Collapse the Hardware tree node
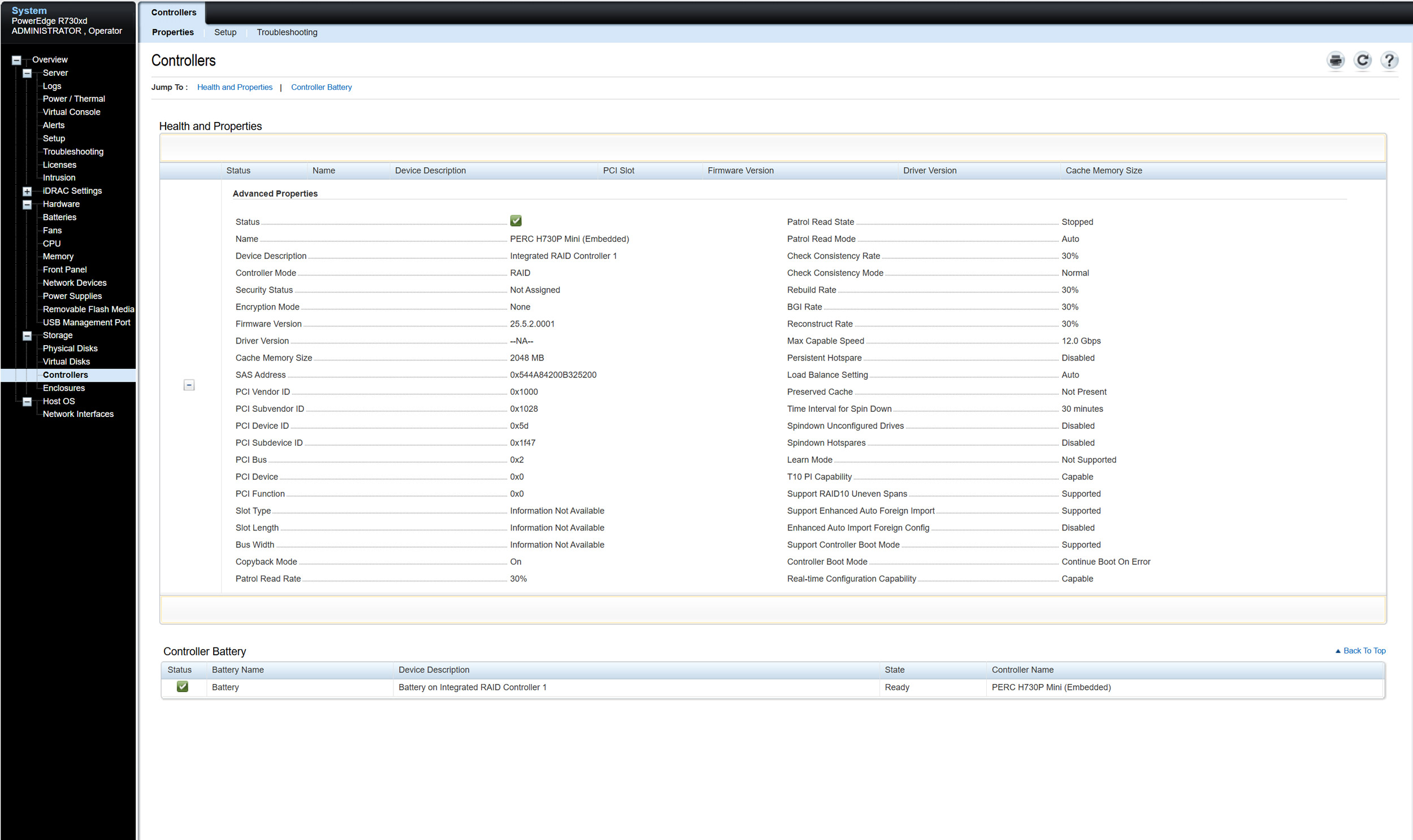 point(27,204)
